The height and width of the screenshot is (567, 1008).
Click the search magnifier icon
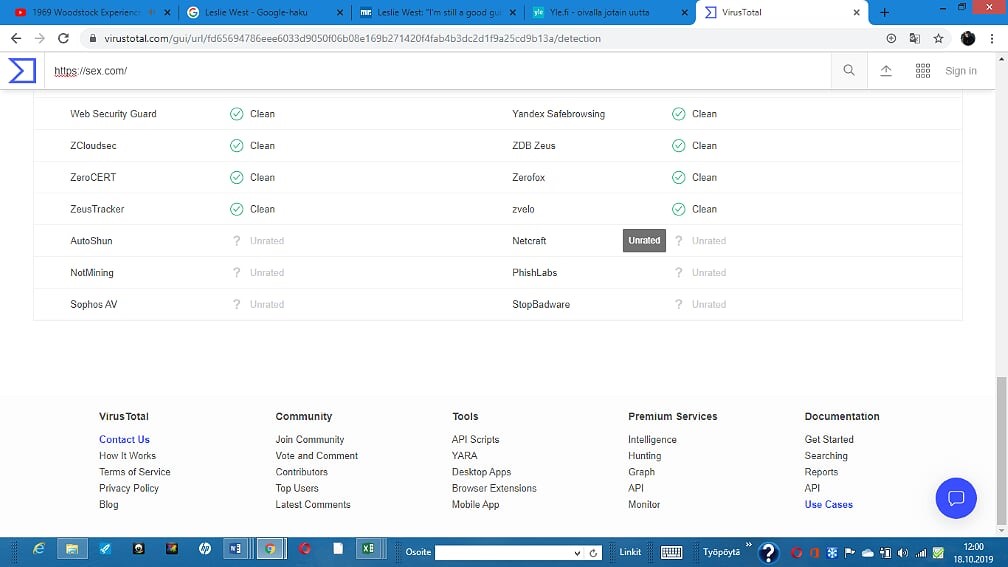[x=849, y=71]
